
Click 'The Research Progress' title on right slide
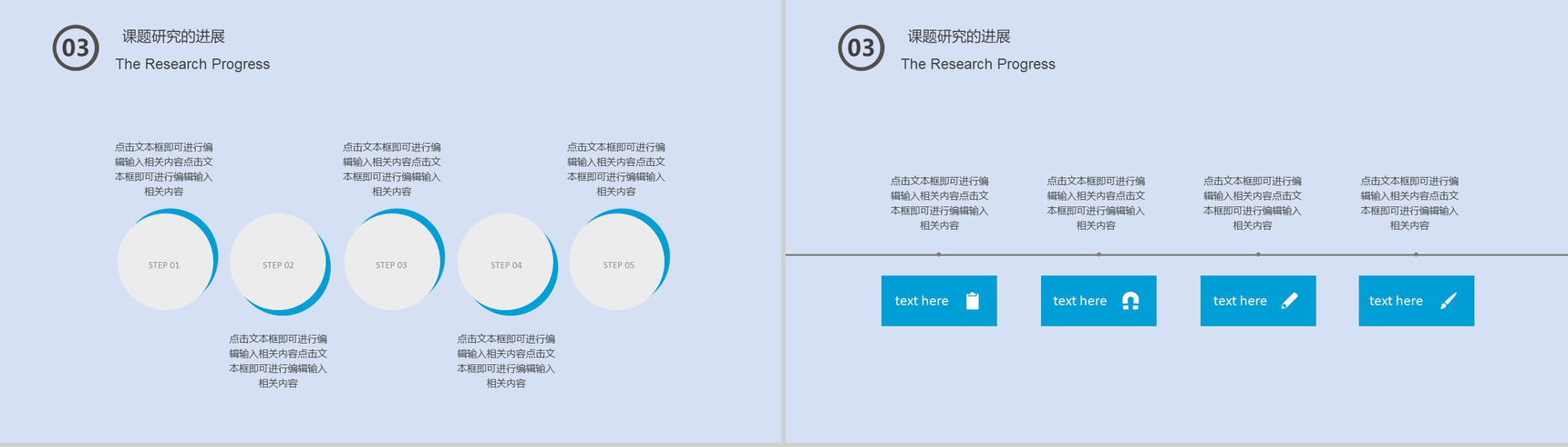click(x=978, y=64)
